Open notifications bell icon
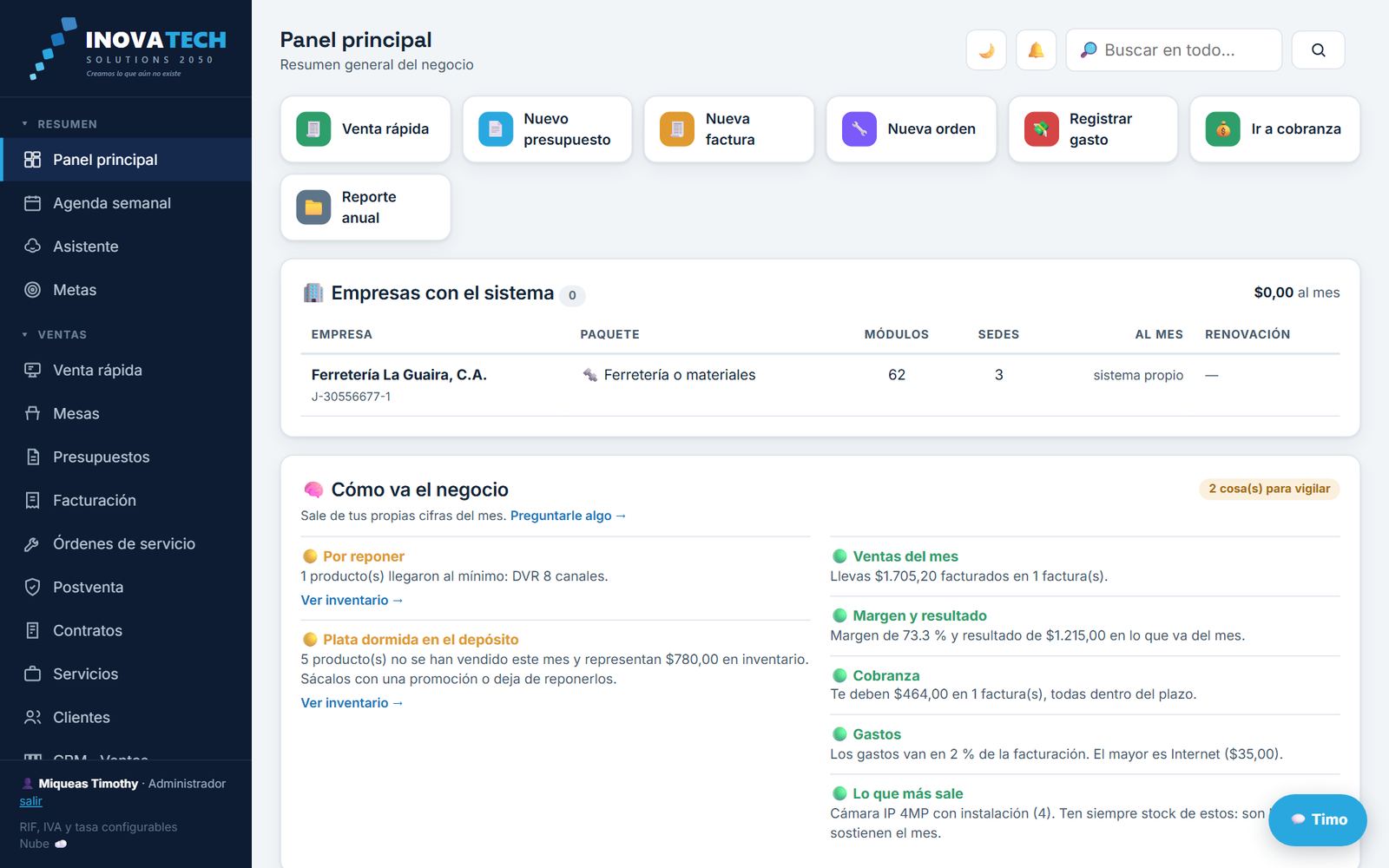Viewport: 1389px width, 868px height. [x=1036, y=50]
